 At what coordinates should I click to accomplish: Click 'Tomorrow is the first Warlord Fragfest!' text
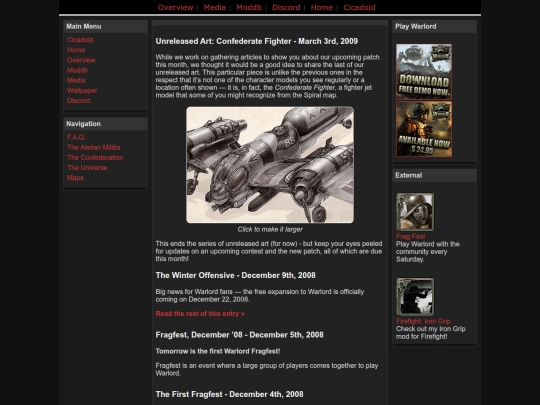tap(218, 351)
